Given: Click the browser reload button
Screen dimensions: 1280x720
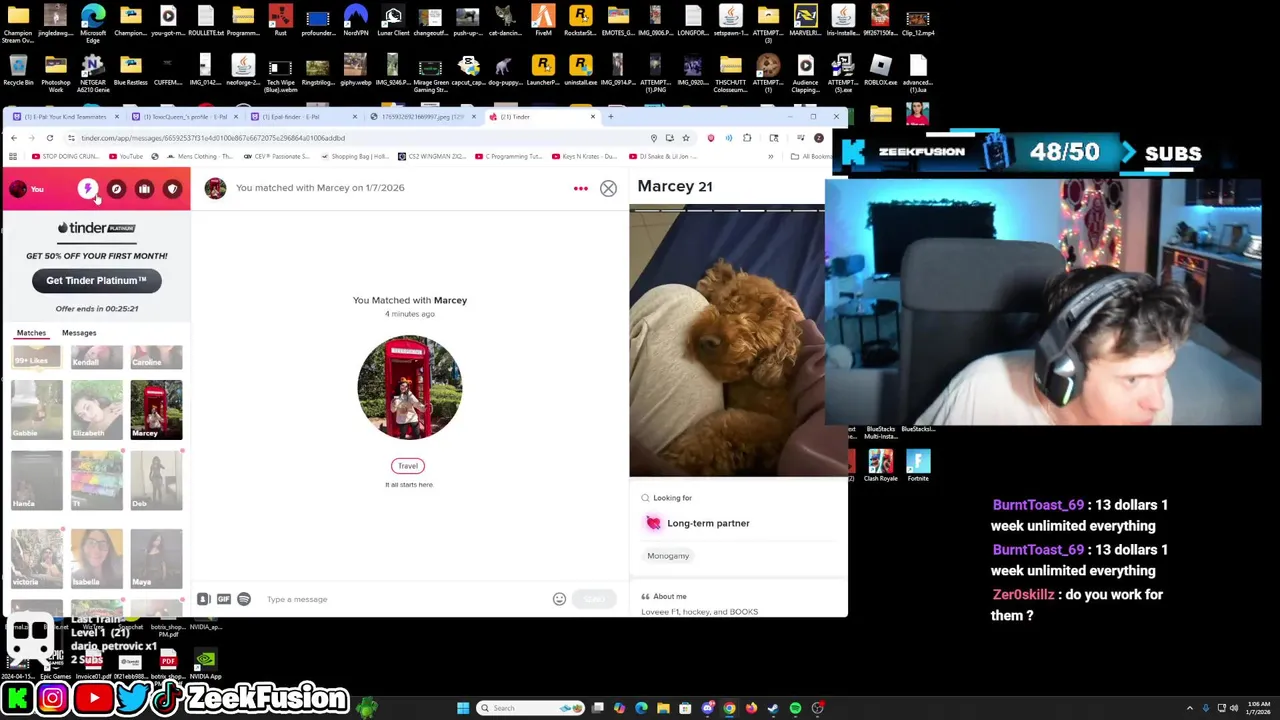Looking at the screenshot, I should tap(49, 138).
